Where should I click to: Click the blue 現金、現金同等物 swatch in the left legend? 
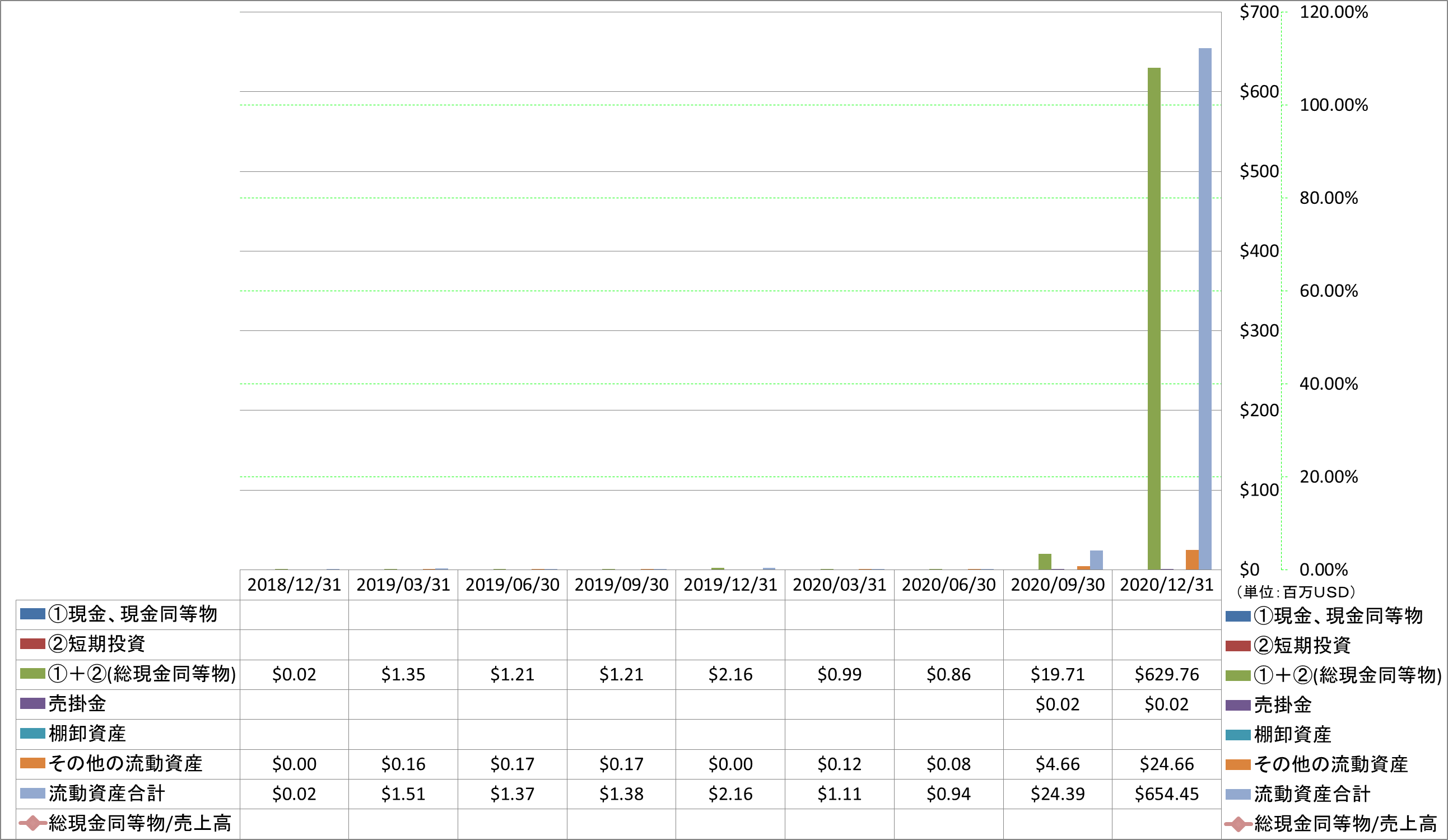pyautogui.click(x=32, y=614)
